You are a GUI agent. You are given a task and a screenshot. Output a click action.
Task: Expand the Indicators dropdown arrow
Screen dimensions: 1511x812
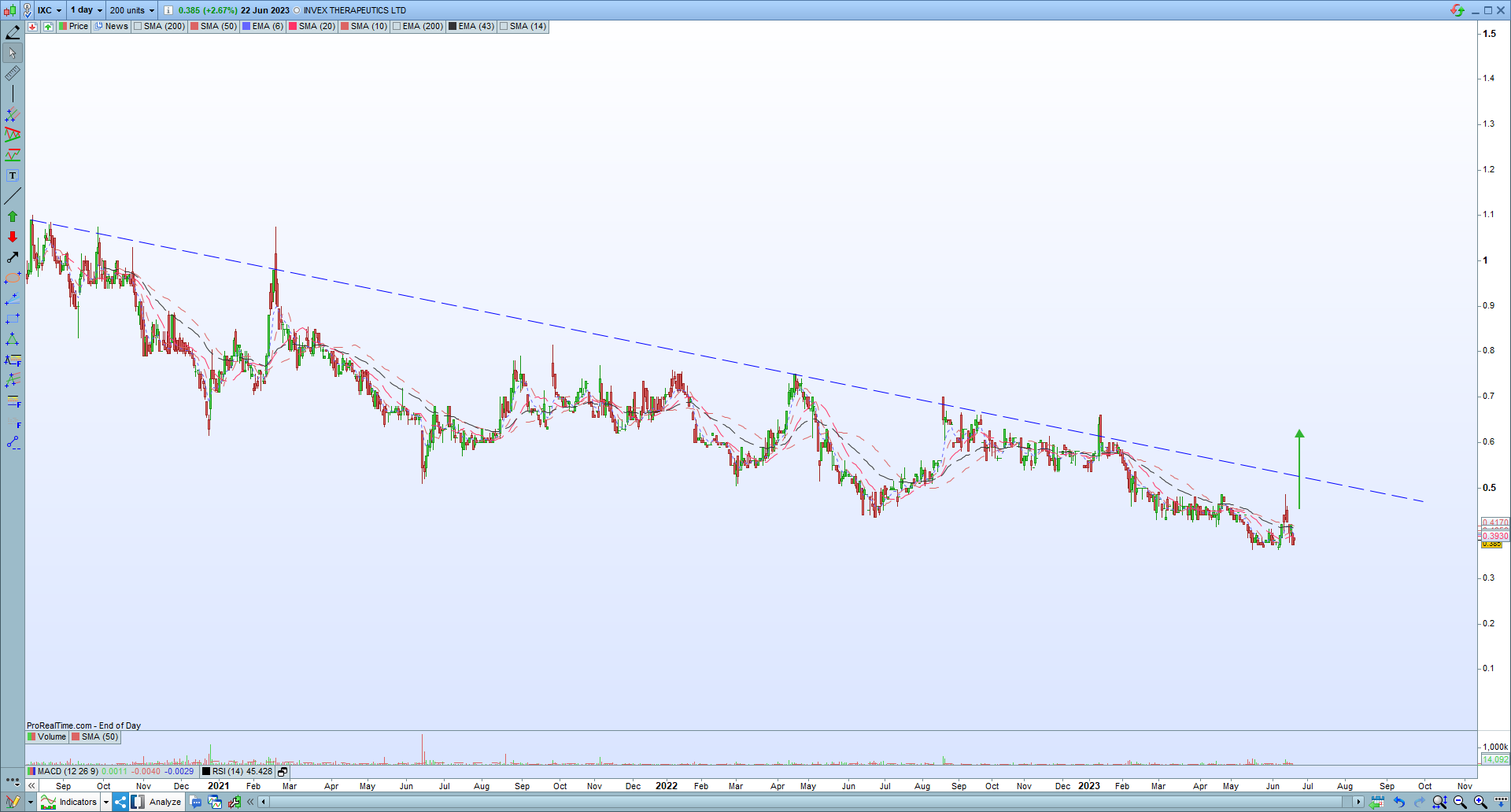pos(106,803)
